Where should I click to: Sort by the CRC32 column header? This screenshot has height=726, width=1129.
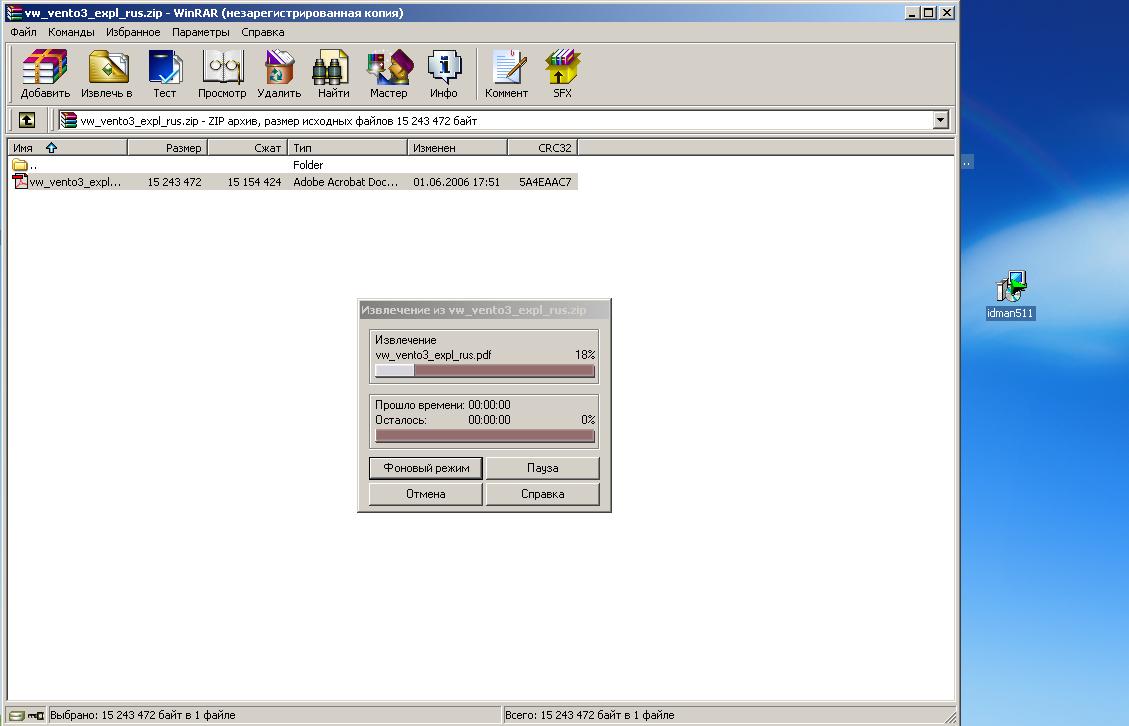543,148
